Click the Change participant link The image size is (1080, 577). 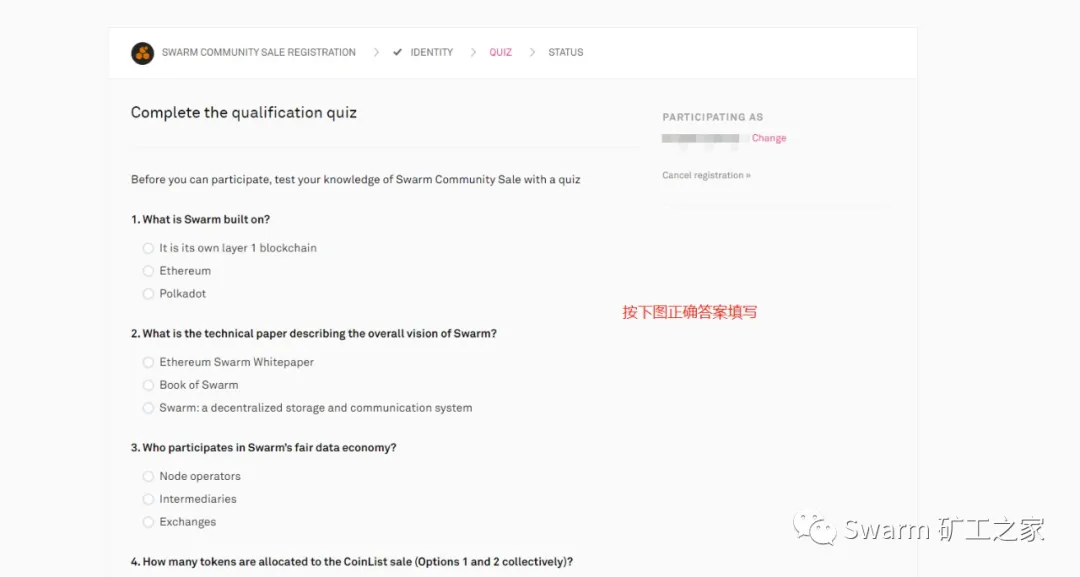(769, 138)
